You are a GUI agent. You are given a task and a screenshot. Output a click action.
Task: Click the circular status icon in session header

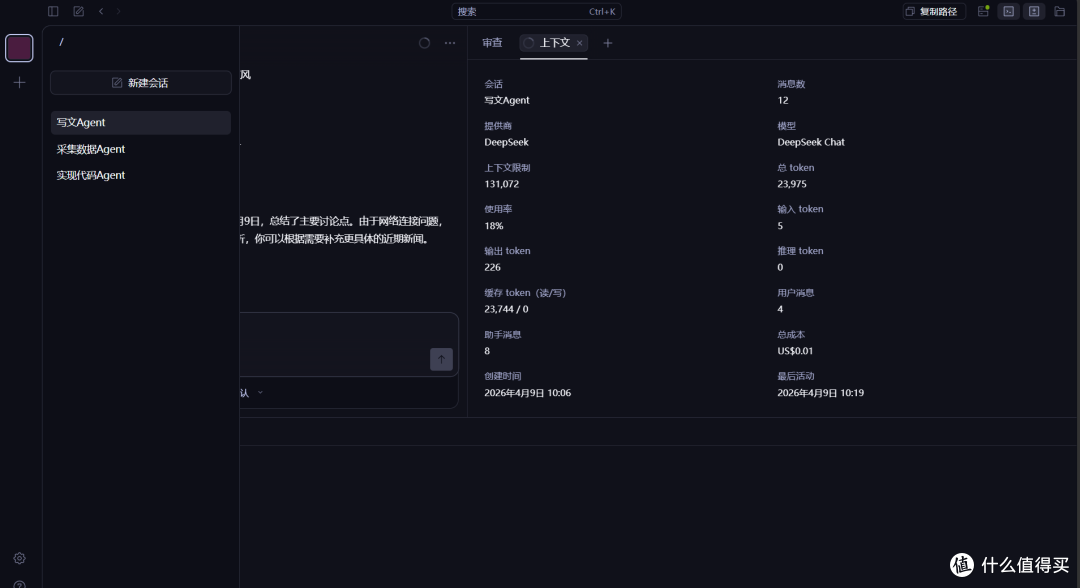click(424, 43)
